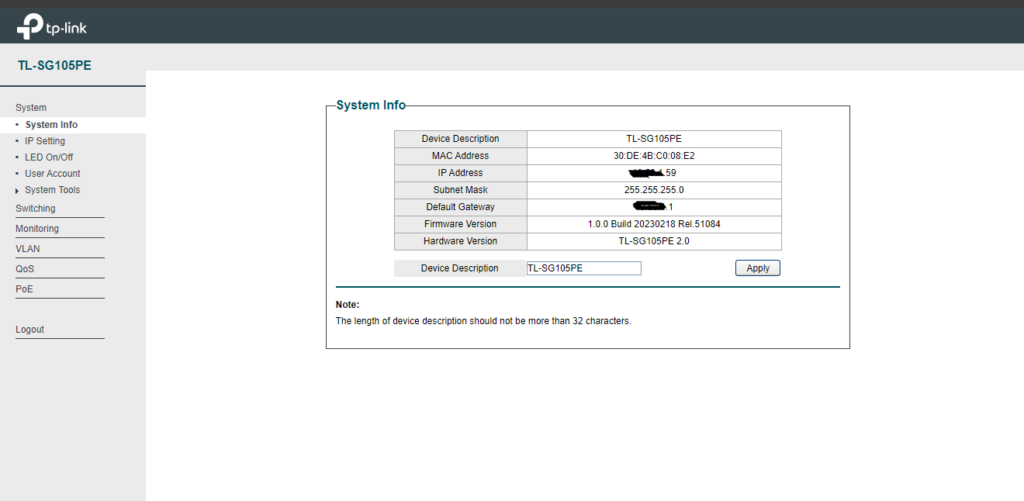Click the Default Gateway row label
The image size is (1024, 501).
click(x=460, y=207)
